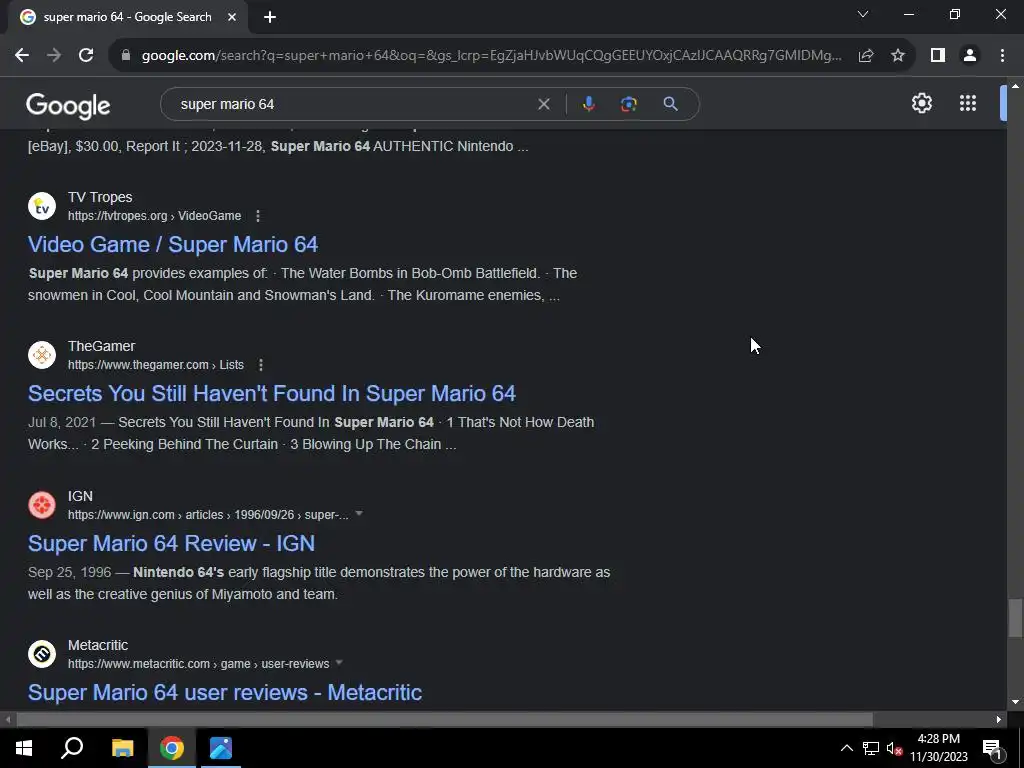Open more options for TheGamer result
This screenshot has width=1024, height=768.
coord(261,365)
